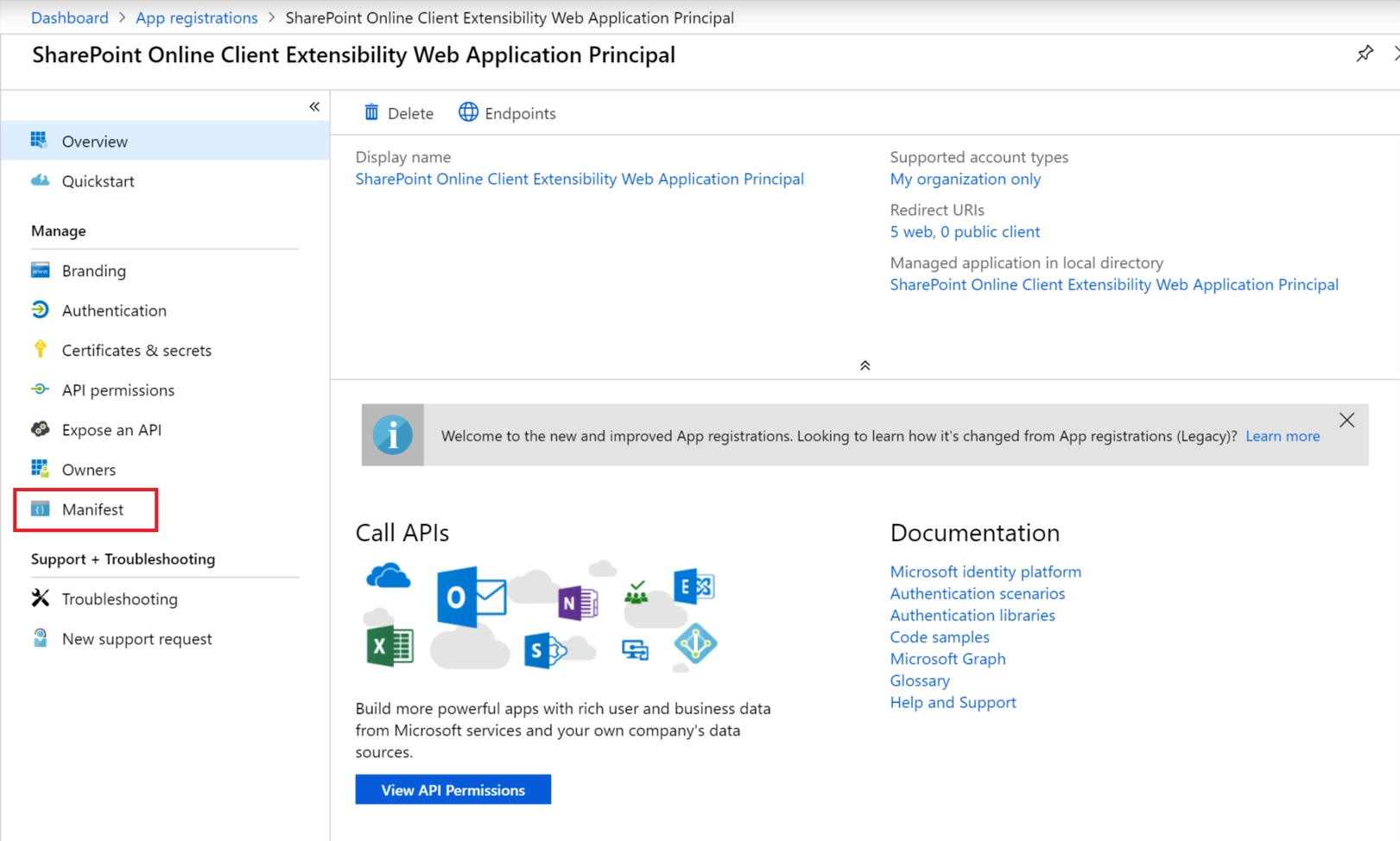Click the blue info icon in banner

click(x=392, y=434)
